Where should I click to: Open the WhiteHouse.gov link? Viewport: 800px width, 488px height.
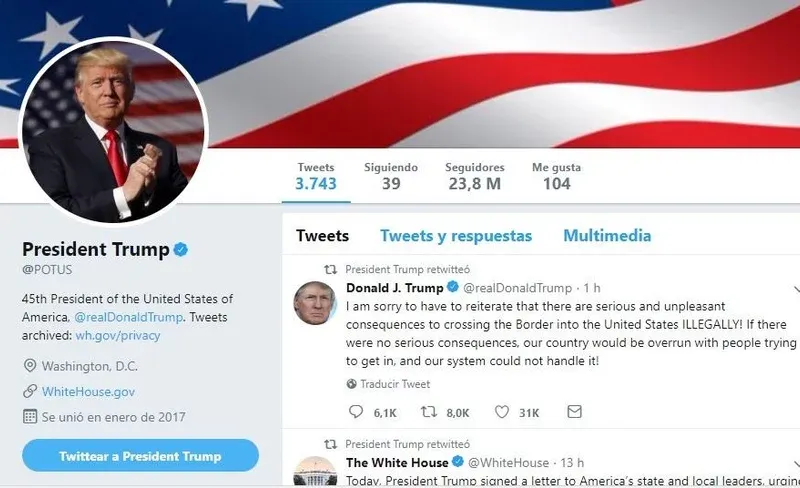click(88, 392)
